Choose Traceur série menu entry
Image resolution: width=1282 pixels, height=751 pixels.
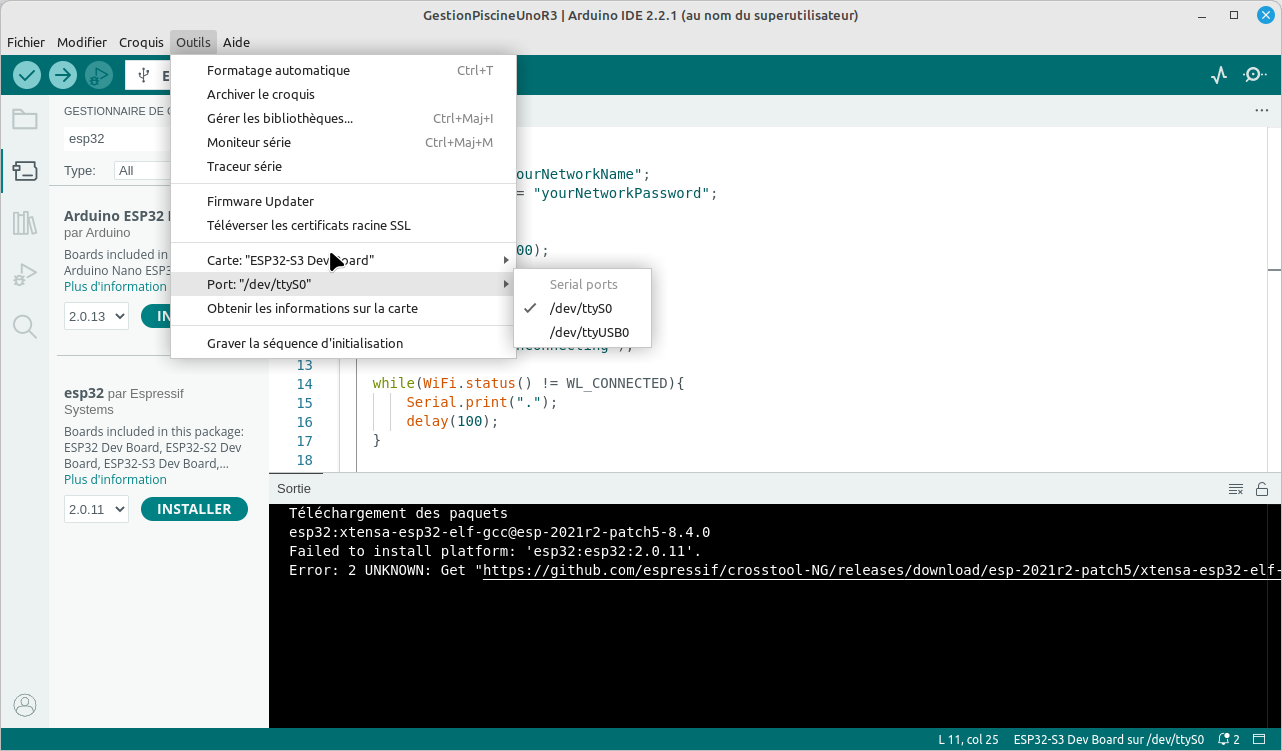pyautogui.click(x=344, y=167)
